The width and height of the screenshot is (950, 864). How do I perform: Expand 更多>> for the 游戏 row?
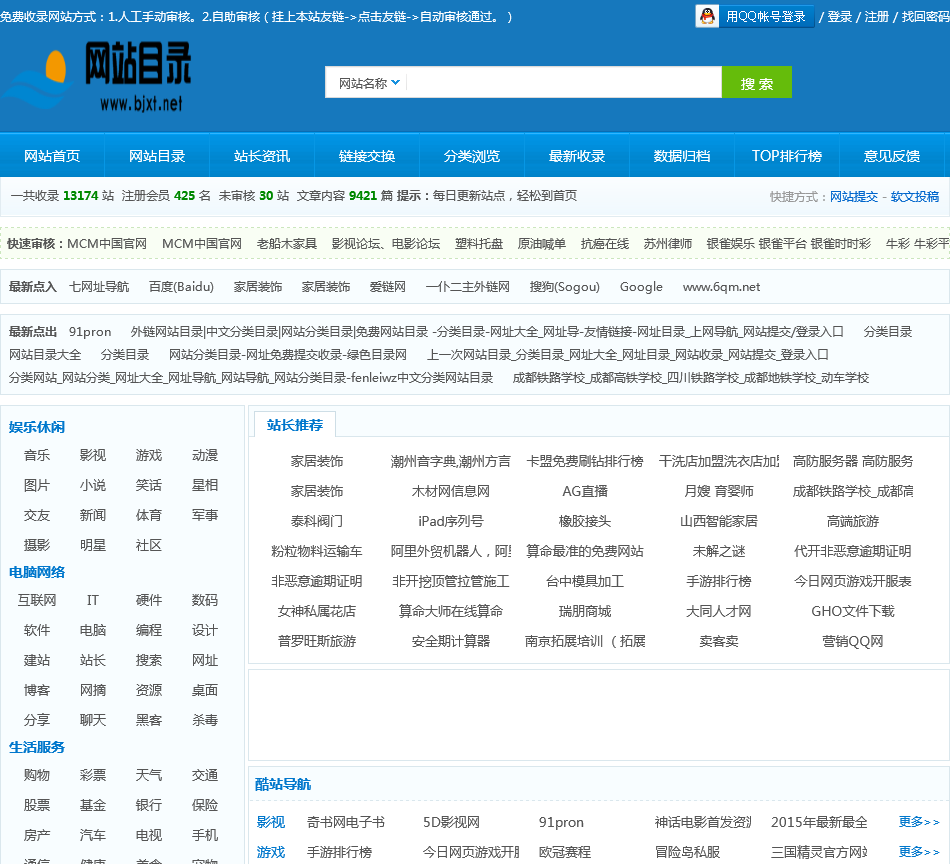[919, 852]
